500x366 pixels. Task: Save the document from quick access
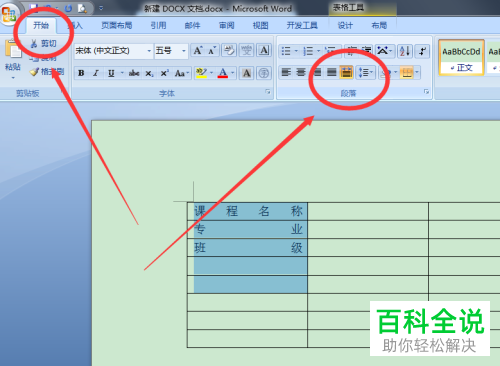point(33,8)
